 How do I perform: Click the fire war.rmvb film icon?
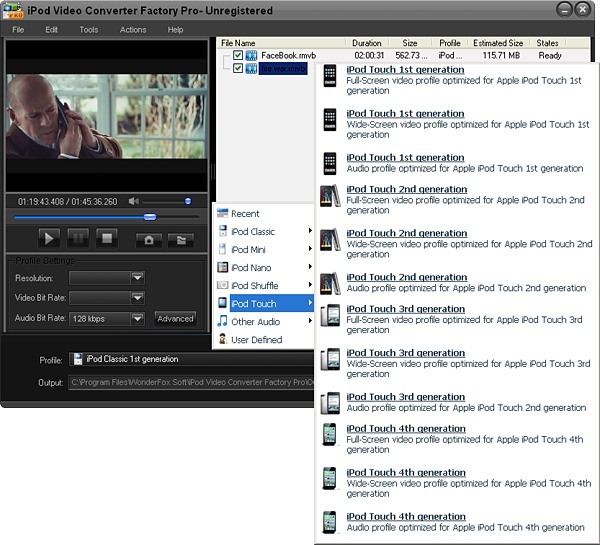point(251,69)
